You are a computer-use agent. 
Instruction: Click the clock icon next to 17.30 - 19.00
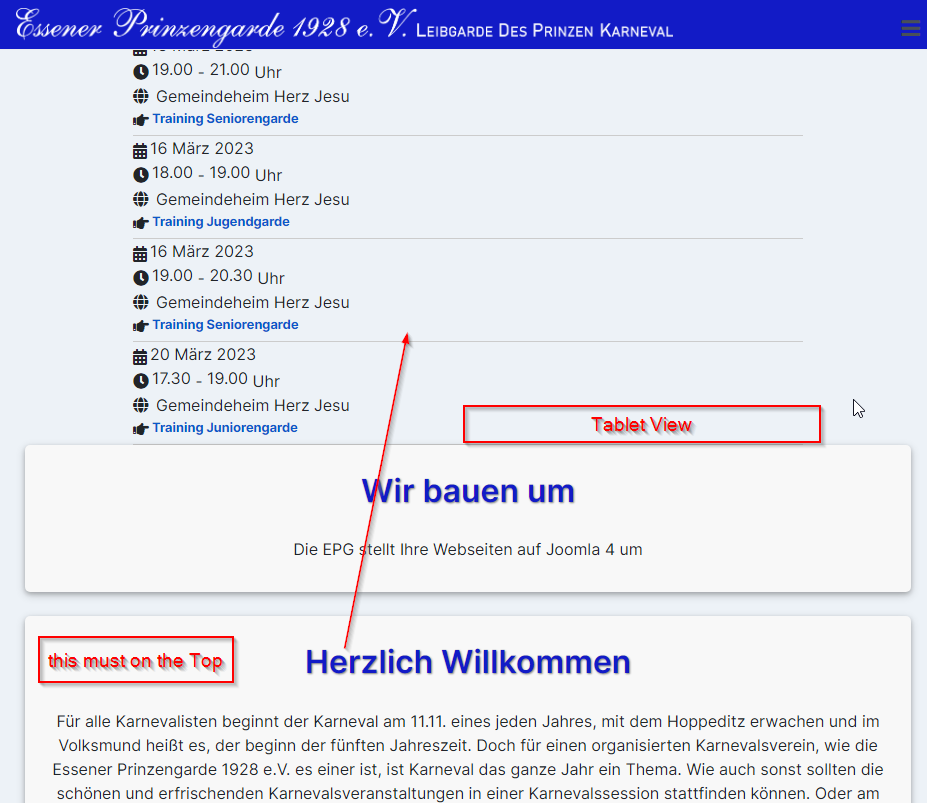tap(140, 380)
